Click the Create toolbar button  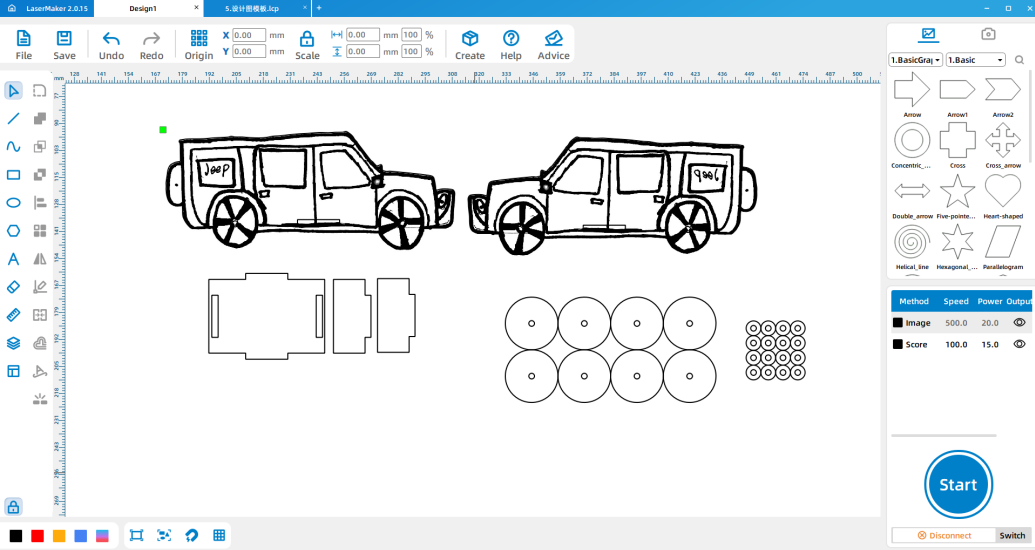[470, 46]
